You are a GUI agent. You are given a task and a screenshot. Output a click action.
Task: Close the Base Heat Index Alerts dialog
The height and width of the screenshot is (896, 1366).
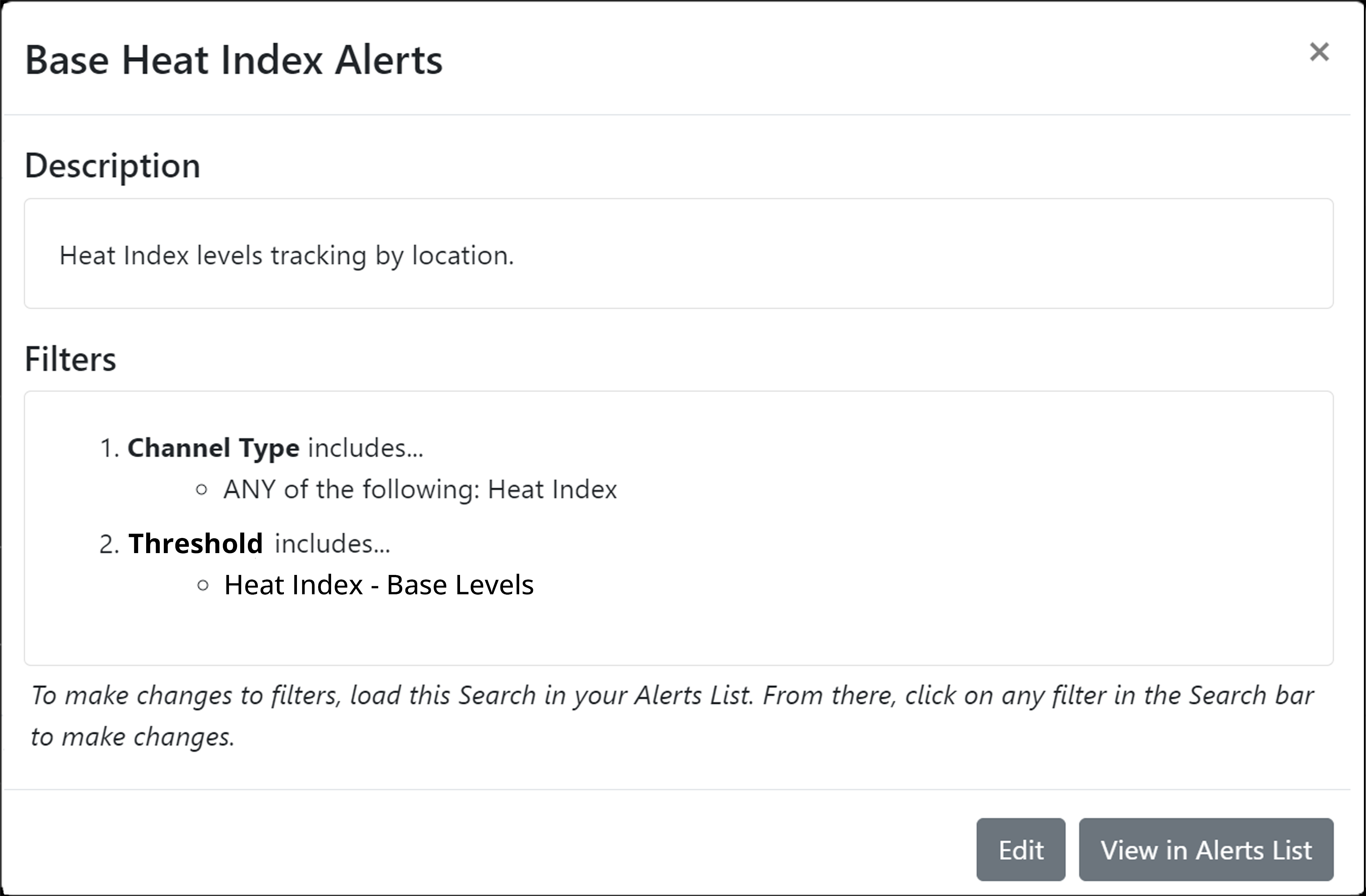pos(1319,52)
